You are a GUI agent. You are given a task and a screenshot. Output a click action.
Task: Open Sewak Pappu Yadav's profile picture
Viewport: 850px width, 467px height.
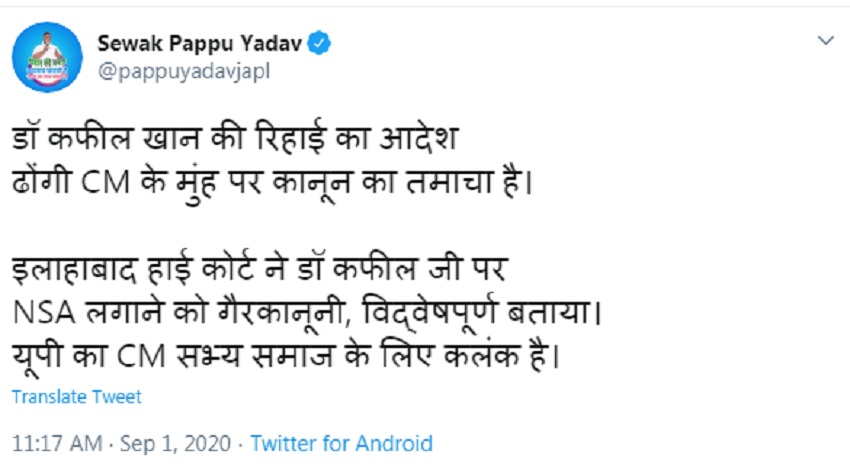[x=47, y=57]
